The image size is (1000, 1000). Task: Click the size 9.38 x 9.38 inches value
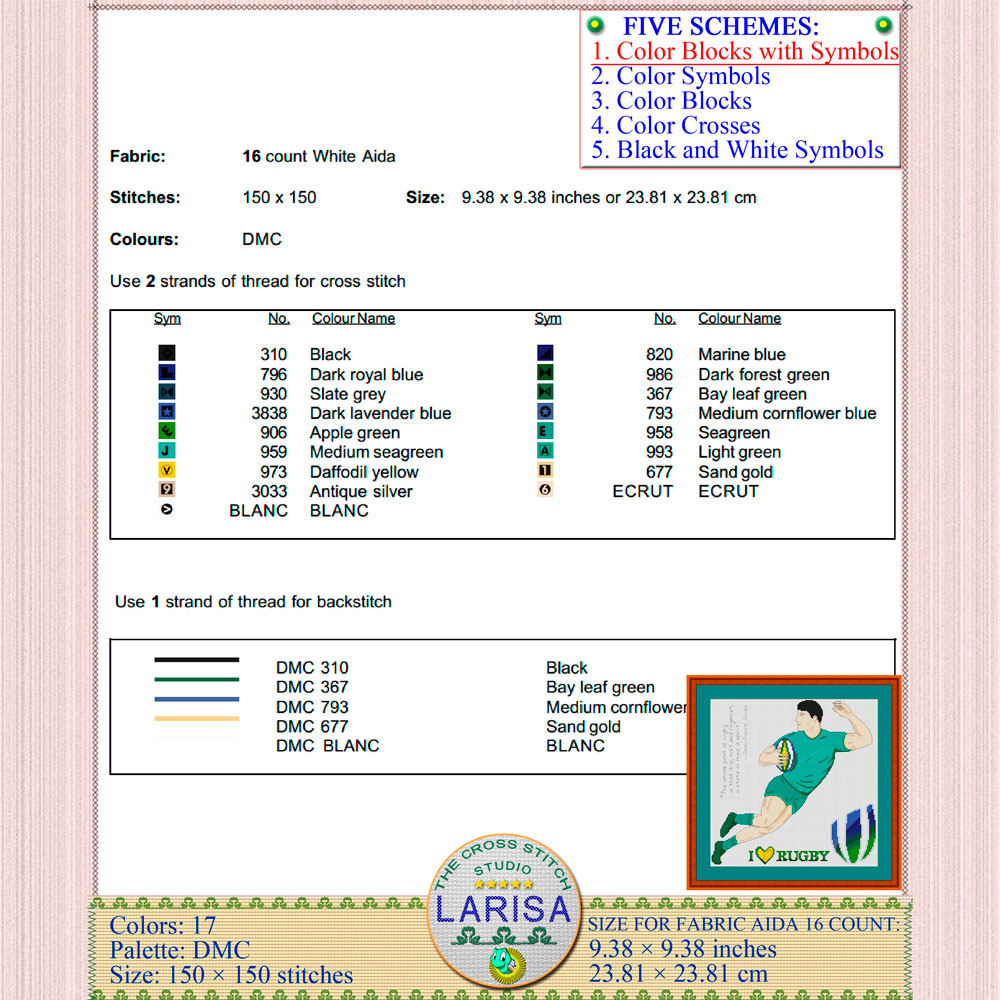pos(609,198)
